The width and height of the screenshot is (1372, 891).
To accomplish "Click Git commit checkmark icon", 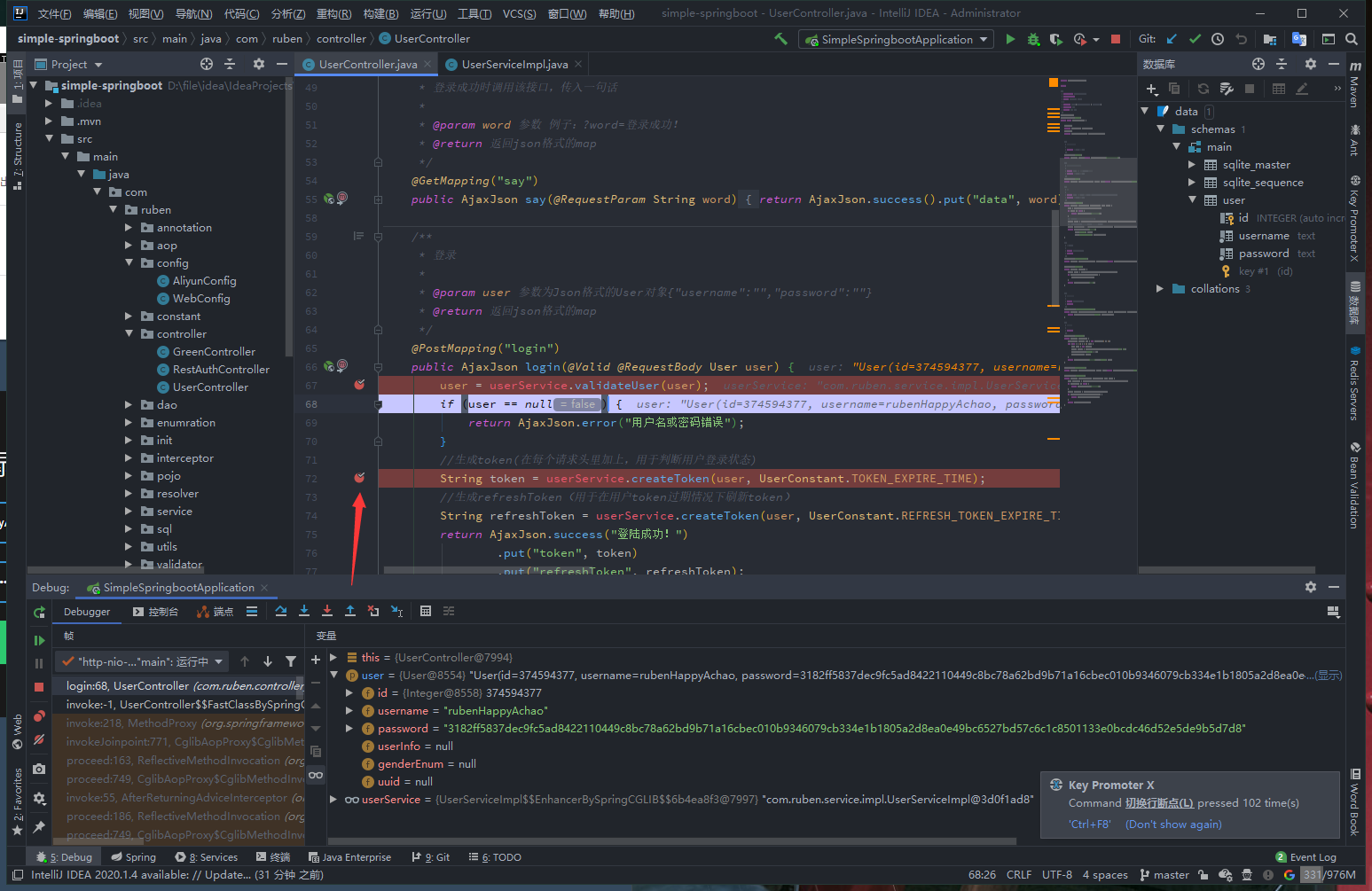I will [x=1195, y=39].
